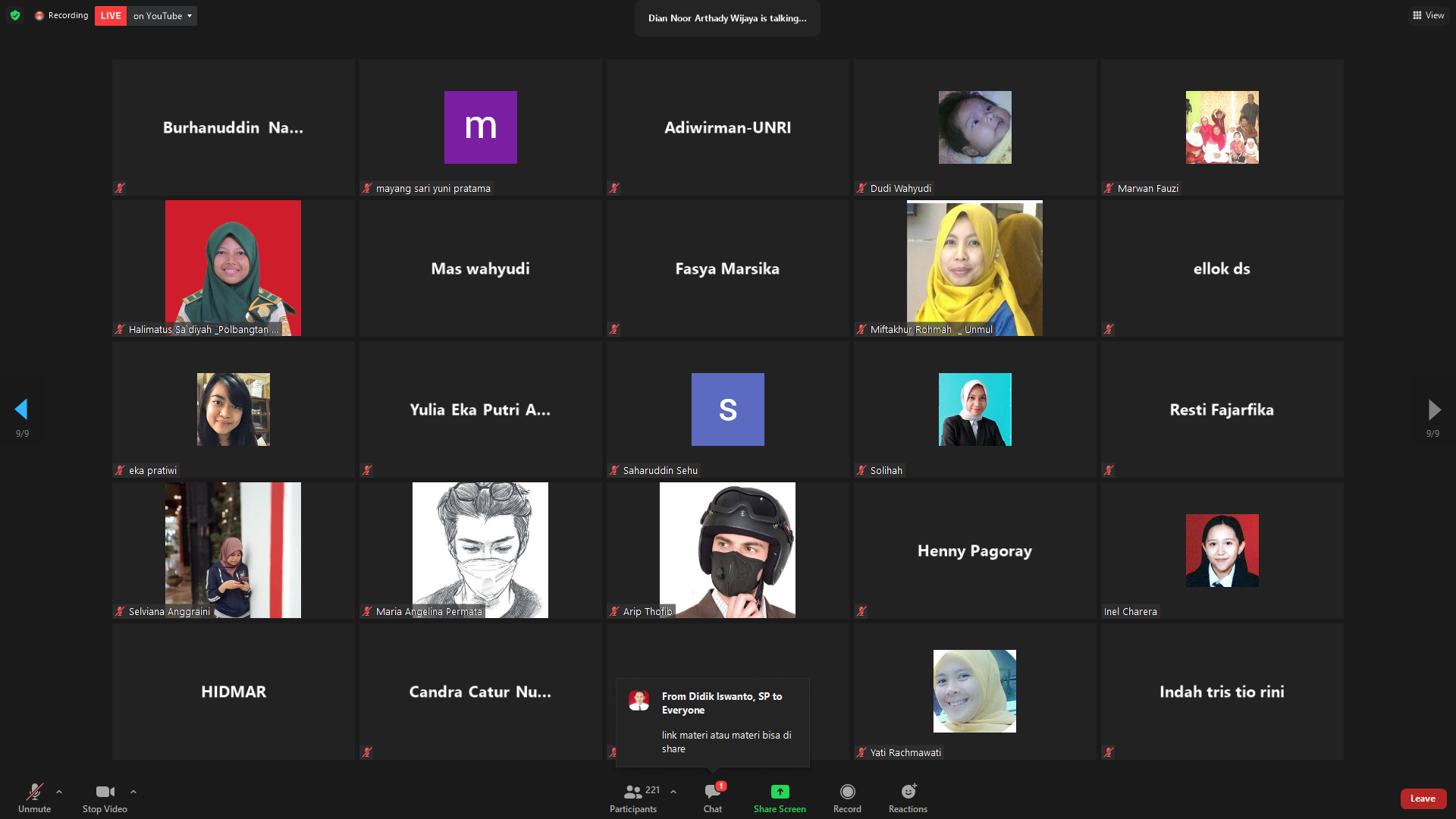This screenshot has height=819, width=1456.
Task: Click muted mic icon on Yulia Eka Putri tile
Action: 367,470
